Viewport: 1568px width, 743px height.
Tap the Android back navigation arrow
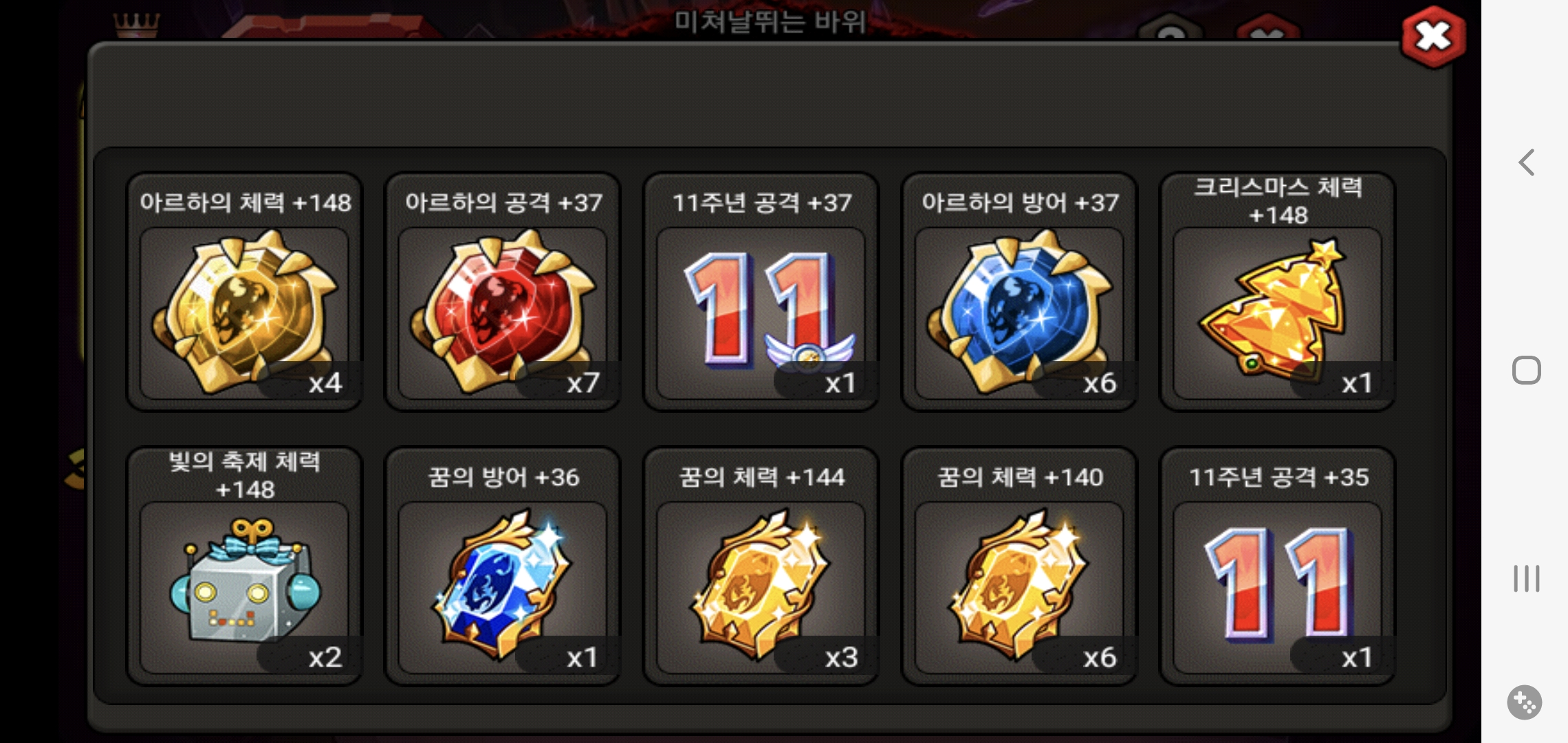(x=1526, y=163)
